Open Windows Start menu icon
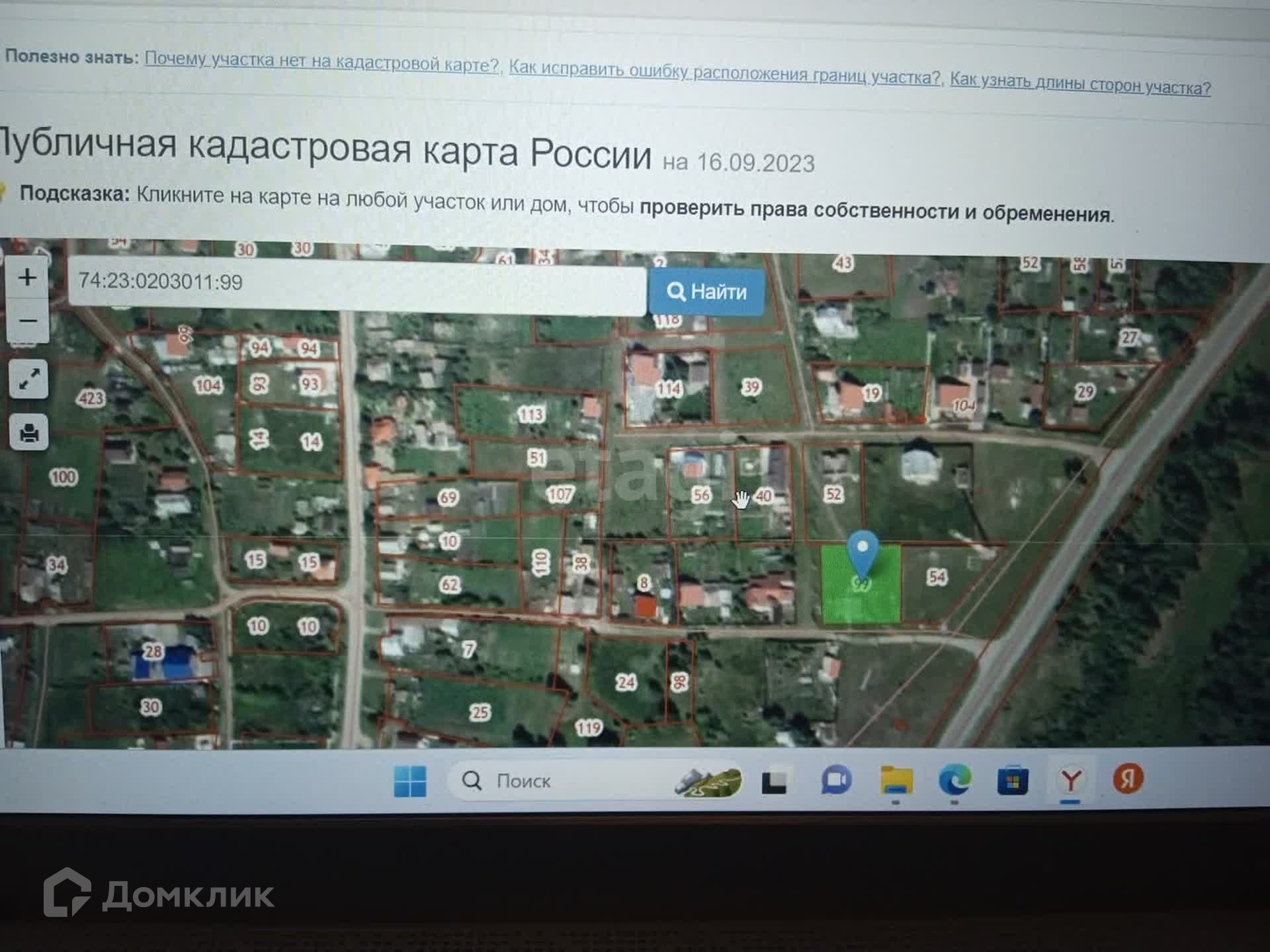 (x=410, y=781)
